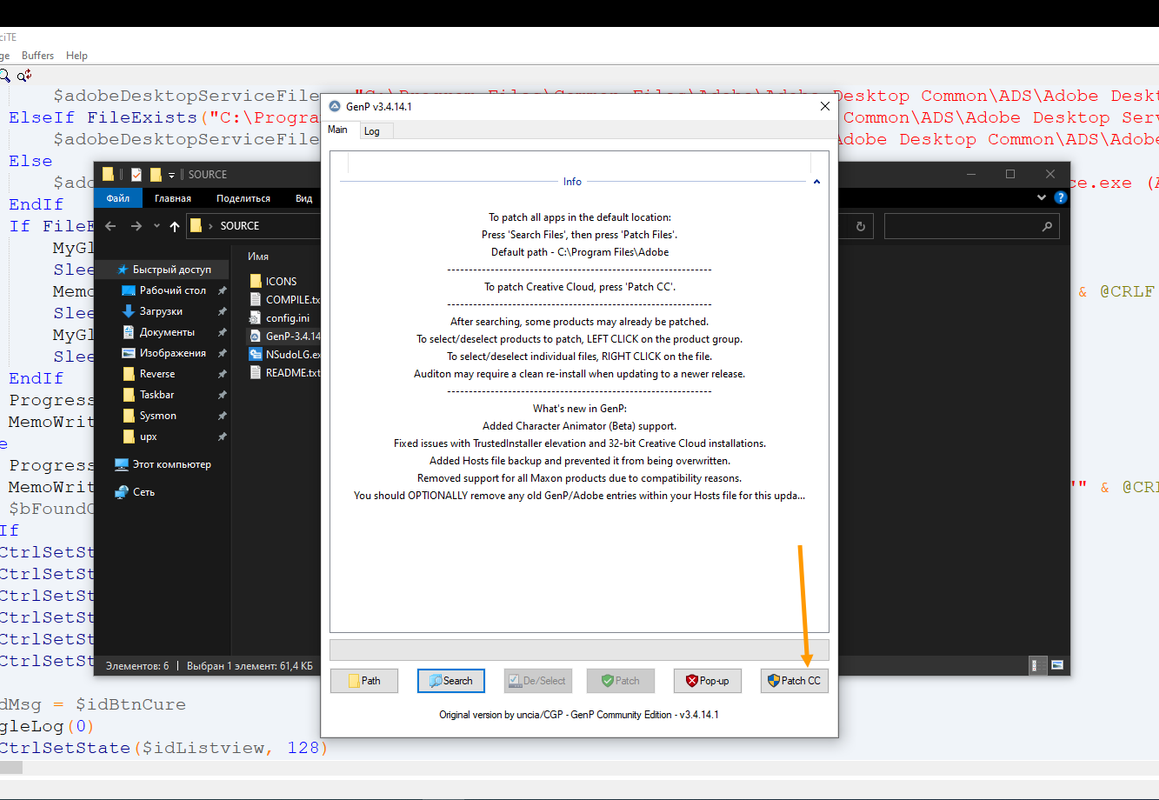Select the COMPILE.txt file
Viewport: 1159px width, 800px height.
tap(283, 299)
